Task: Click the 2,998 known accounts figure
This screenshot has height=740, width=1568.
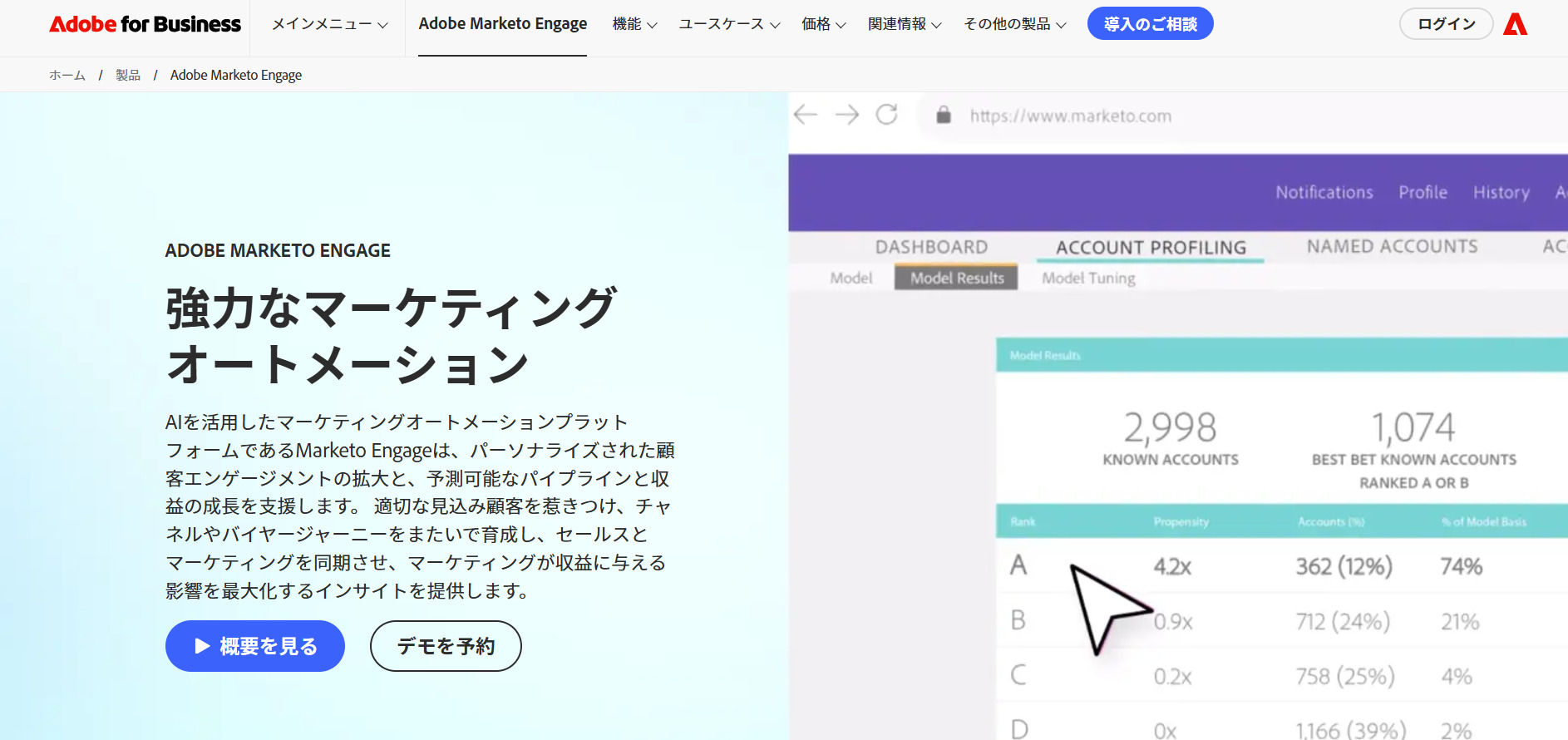Action: click(1170, 427)
